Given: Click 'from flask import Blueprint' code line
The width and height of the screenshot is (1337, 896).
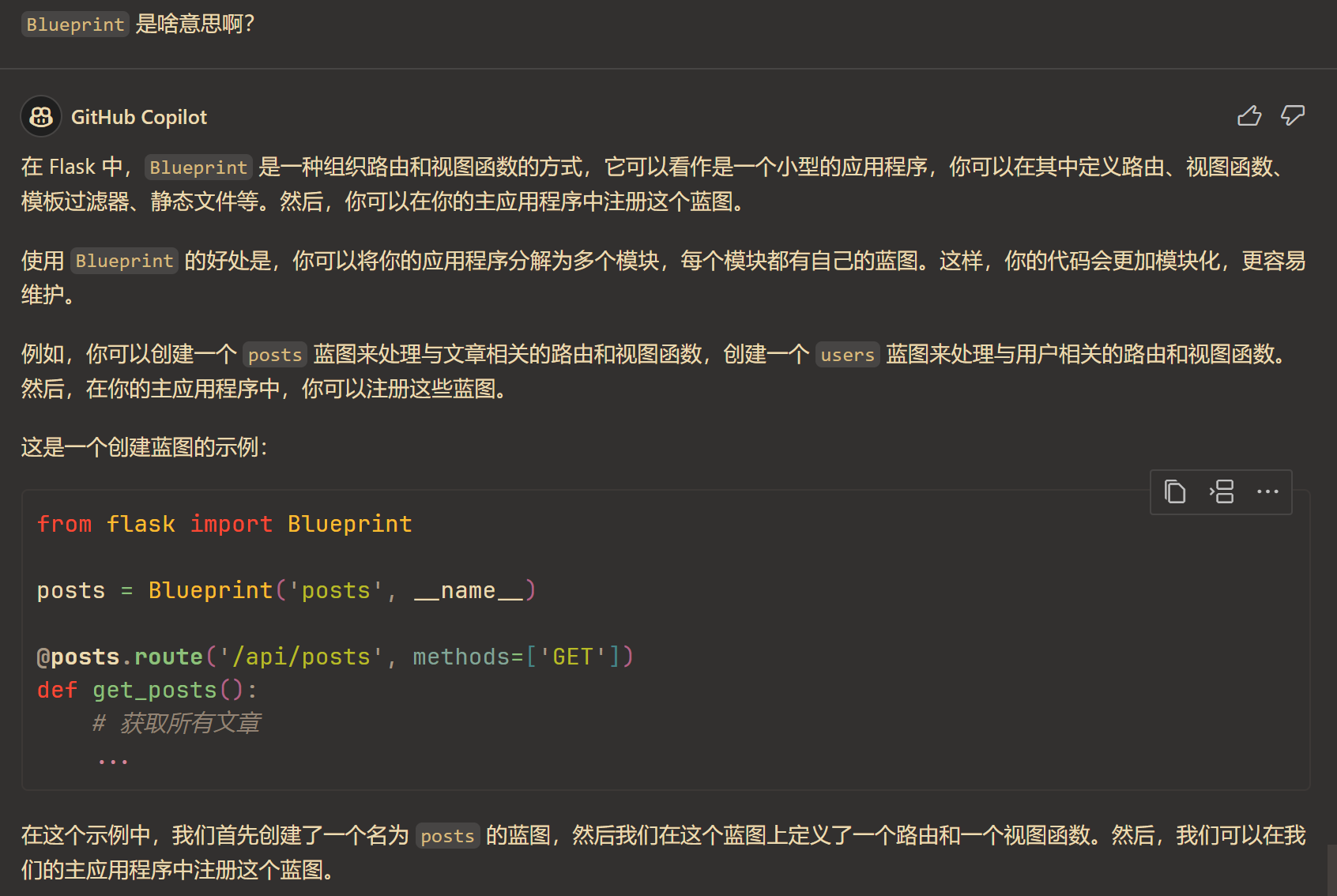Looking at the screenshot, I should [224, 524].
